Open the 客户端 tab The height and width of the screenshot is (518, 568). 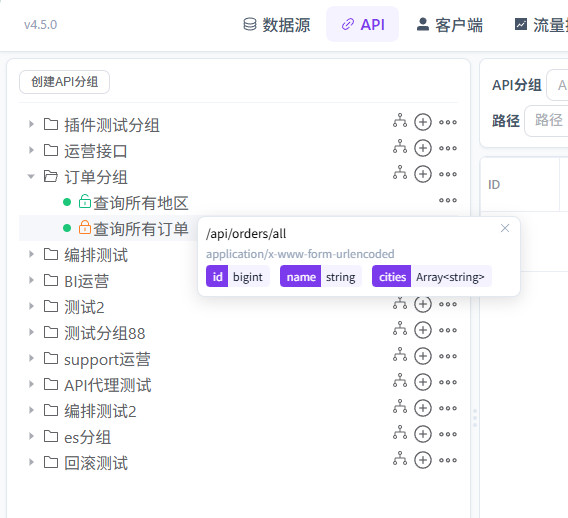coord(449,25)
